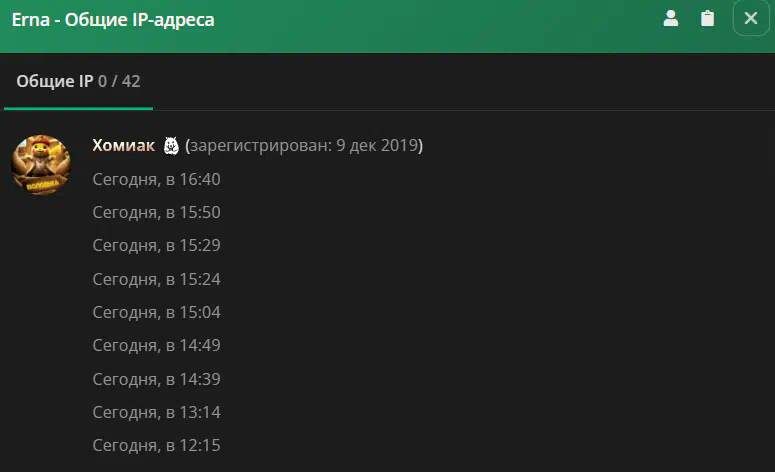This screenshot has height=472, width=775.
Task: Click the 0 / 42 counter in the tab
Action: tap(119, 81)
